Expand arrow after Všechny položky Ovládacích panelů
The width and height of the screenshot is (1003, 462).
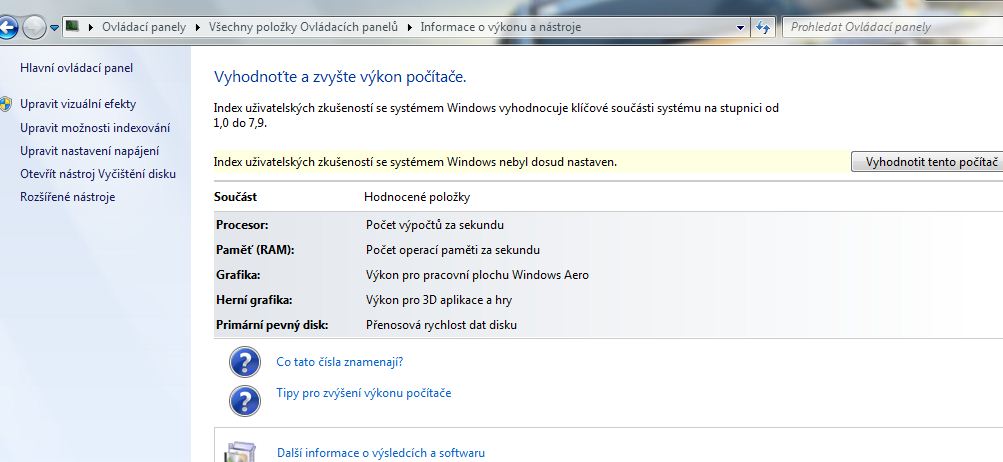coord(409,28)
